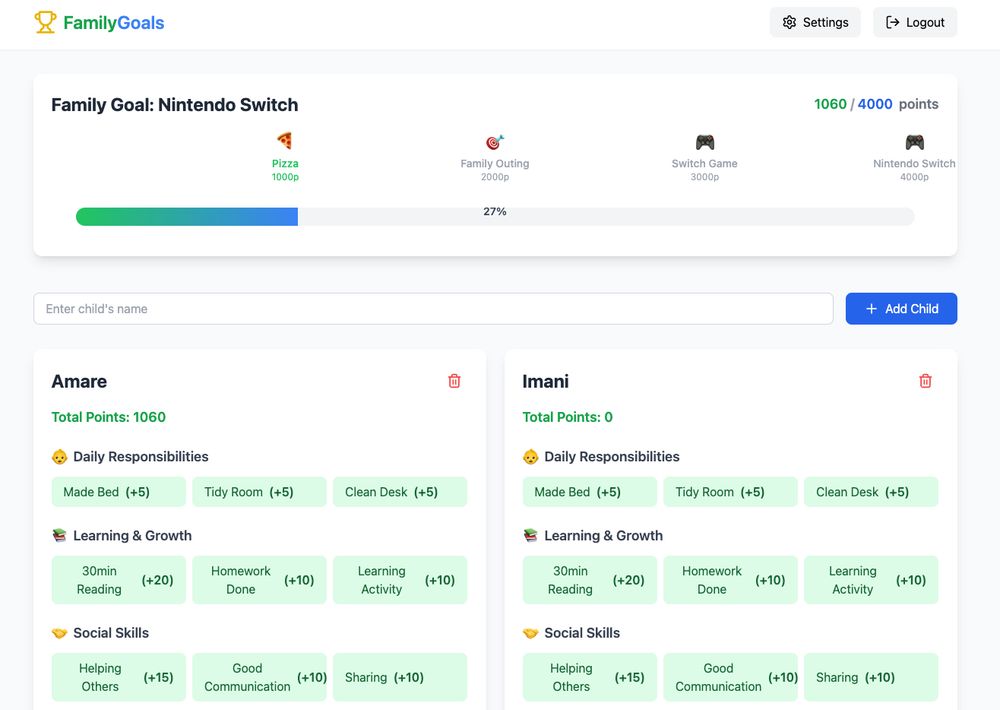Award Imani Learning Activity (+10)

[871, 580]
